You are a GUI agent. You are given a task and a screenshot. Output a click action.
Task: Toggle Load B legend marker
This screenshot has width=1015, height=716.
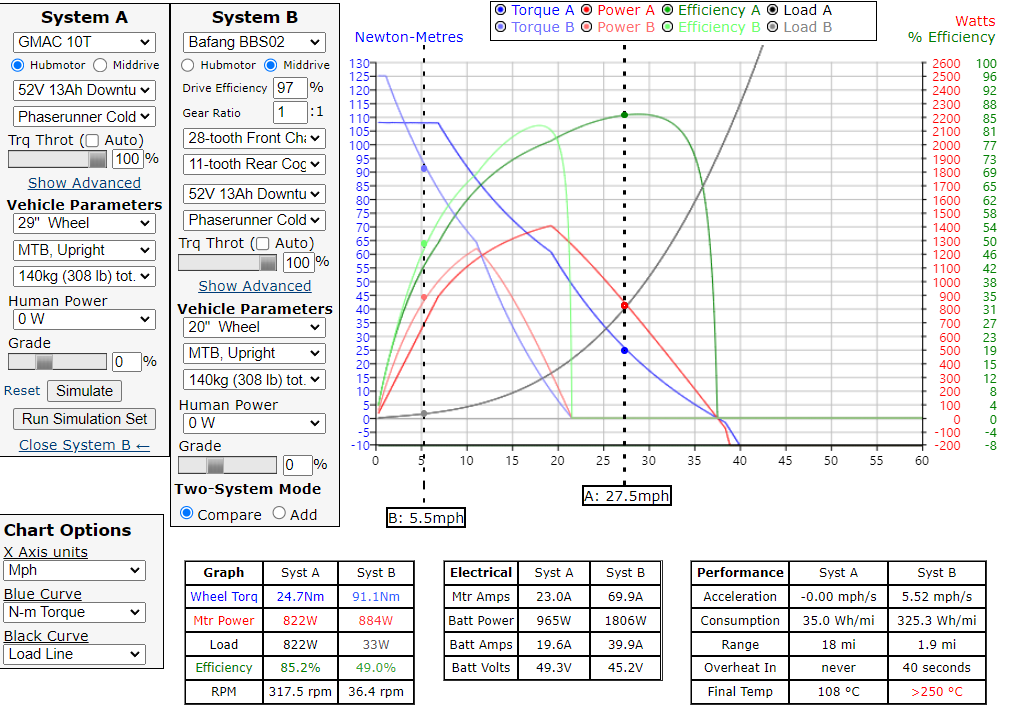point(772,27)
